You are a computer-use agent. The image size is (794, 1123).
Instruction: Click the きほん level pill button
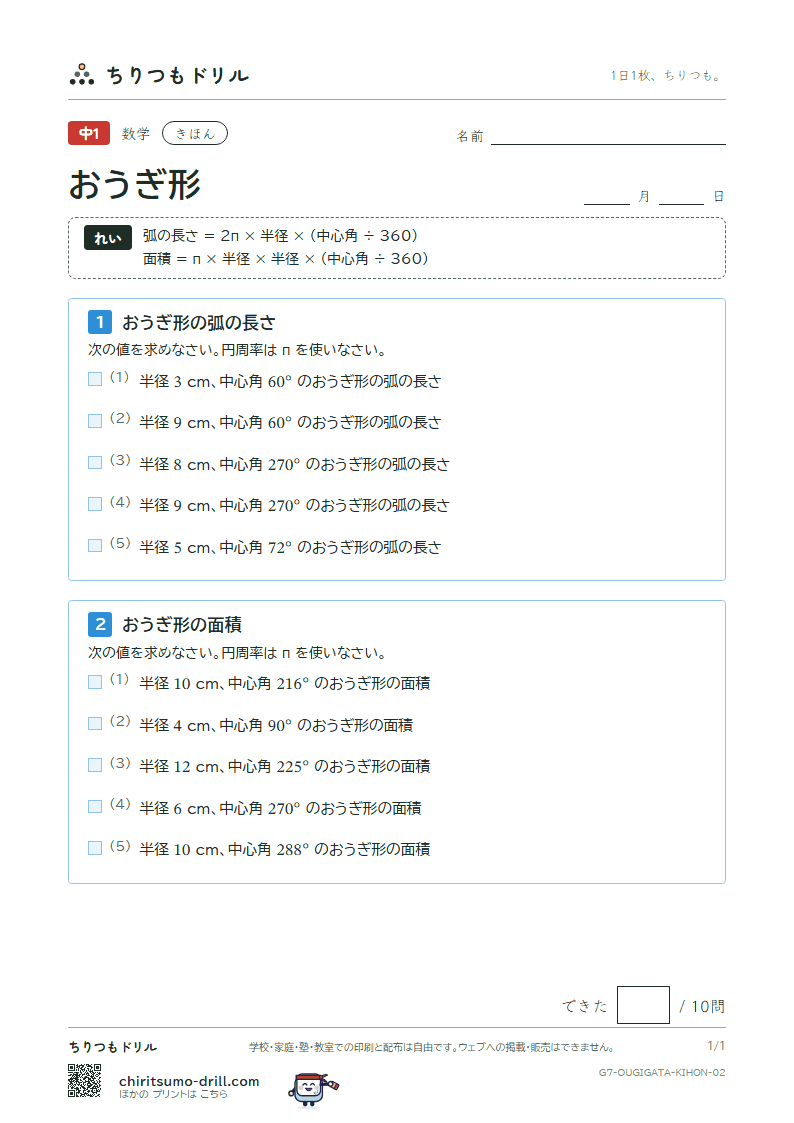pyautogui.click(x=195, y=133)
